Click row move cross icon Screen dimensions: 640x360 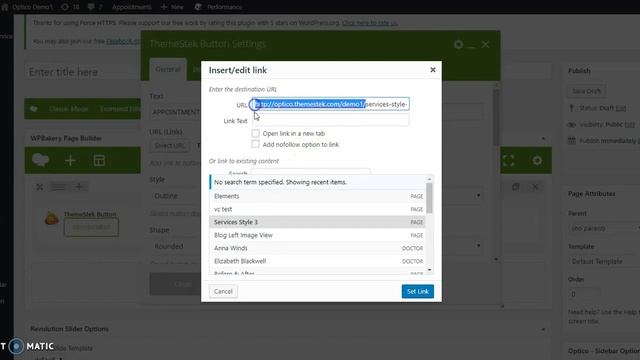click(40, 187)
